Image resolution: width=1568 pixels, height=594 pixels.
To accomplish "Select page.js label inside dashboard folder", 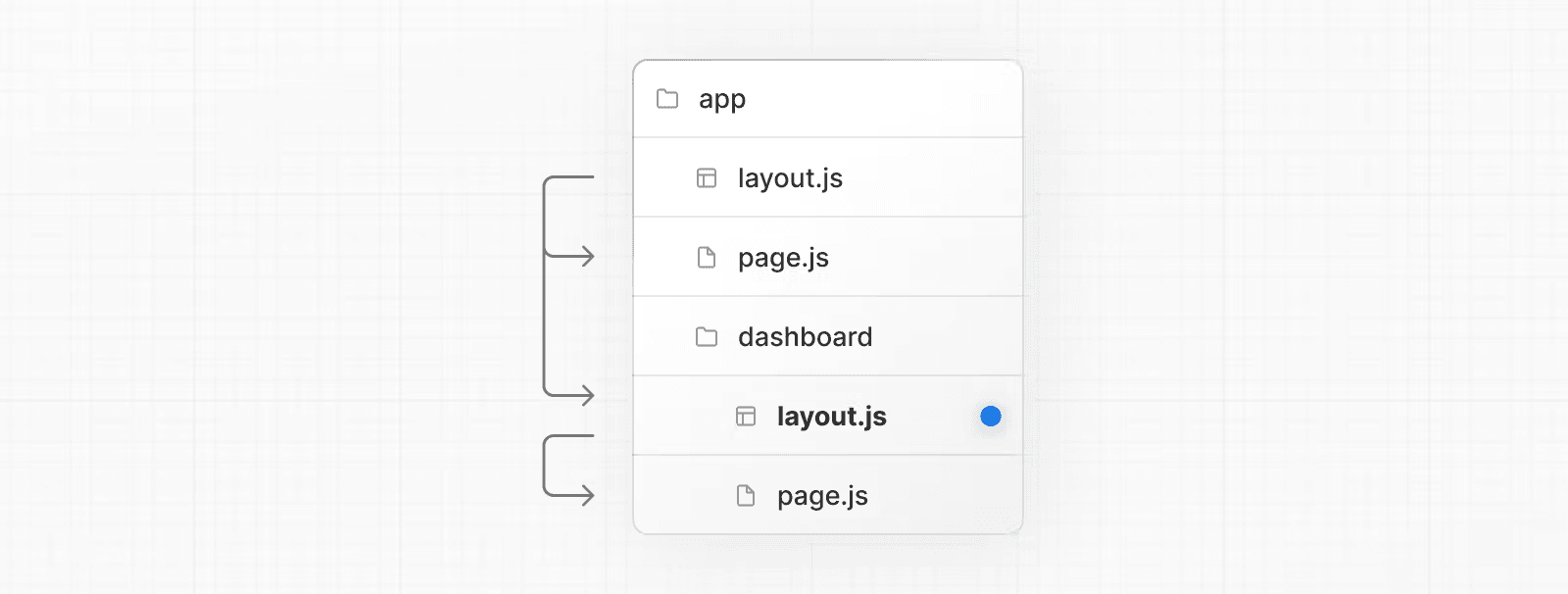I will pyautogui.click(x=822, y=496).
